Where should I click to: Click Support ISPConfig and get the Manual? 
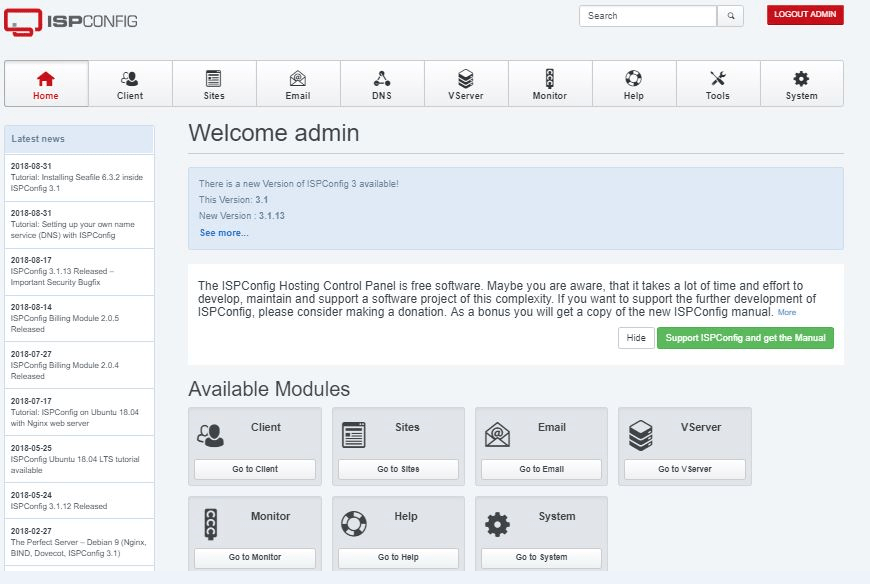tap(745, 338)
